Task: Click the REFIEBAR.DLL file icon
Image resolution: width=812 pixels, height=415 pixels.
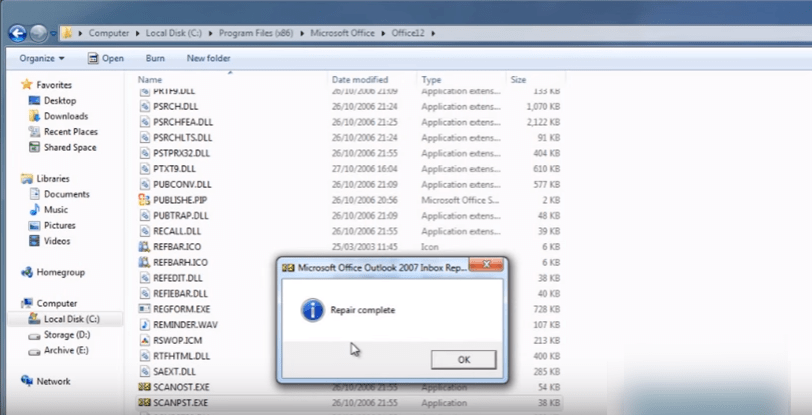Action: pos(145,293)
